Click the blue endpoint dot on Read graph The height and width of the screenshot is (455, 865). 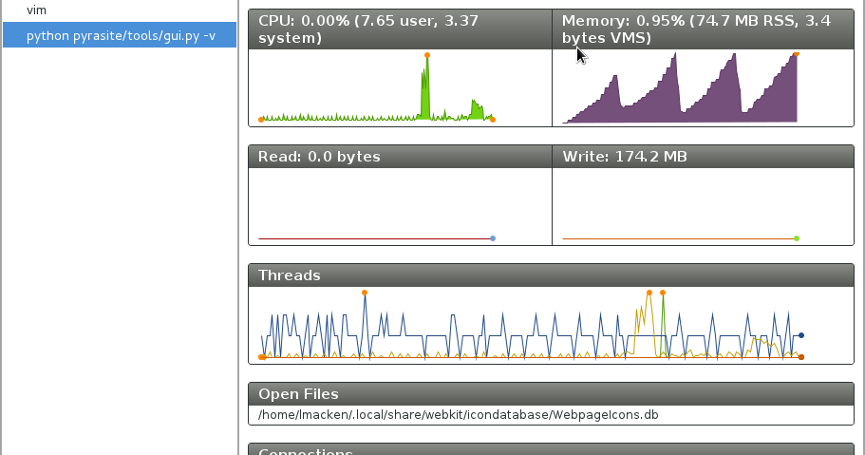(493, 238)
